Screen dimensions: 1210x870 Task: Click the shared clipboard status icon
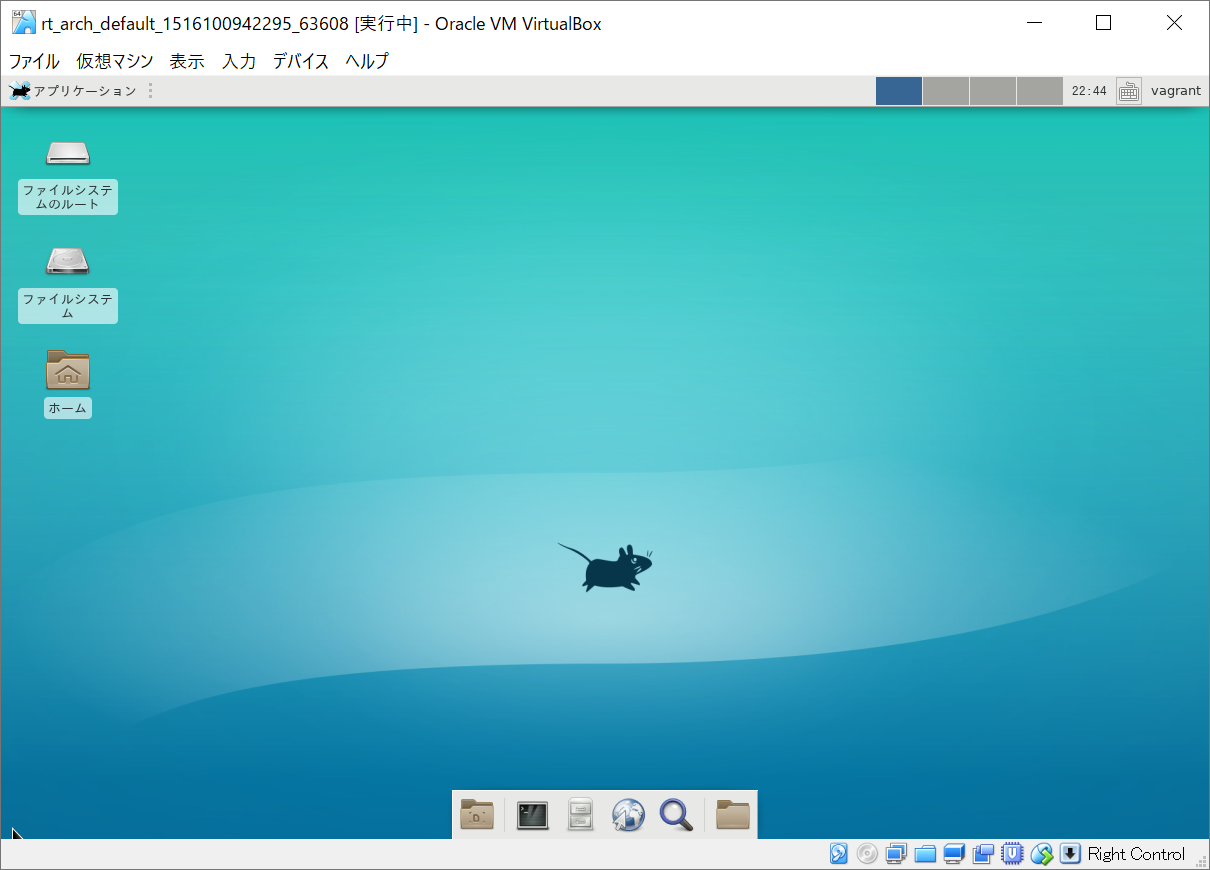(983, 854)
